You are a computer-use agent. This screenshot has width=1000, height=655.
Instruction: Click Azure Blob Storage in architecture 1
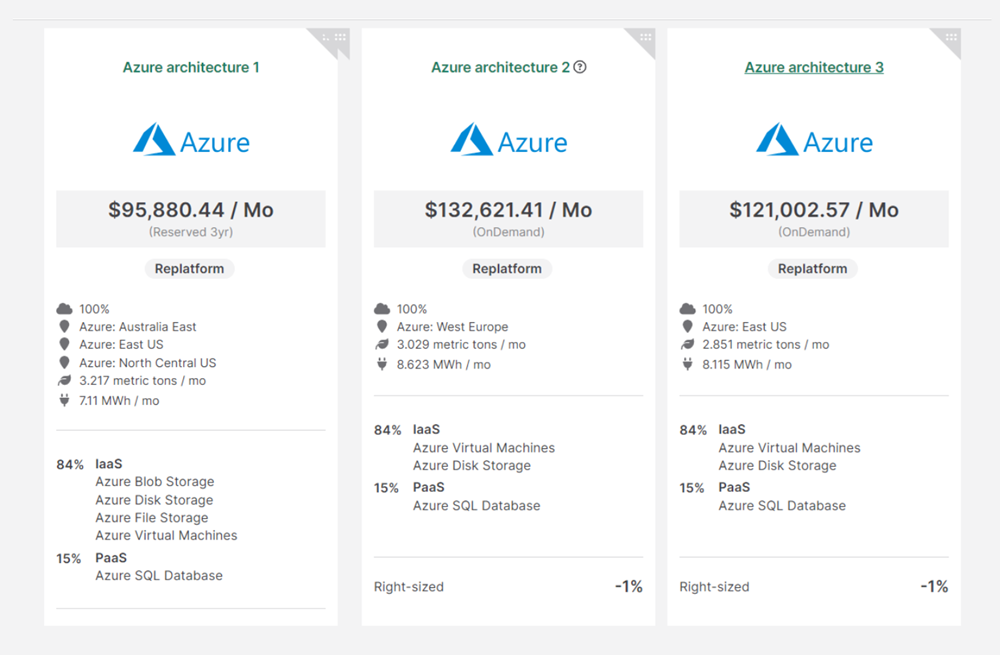(x=155, y=482)
